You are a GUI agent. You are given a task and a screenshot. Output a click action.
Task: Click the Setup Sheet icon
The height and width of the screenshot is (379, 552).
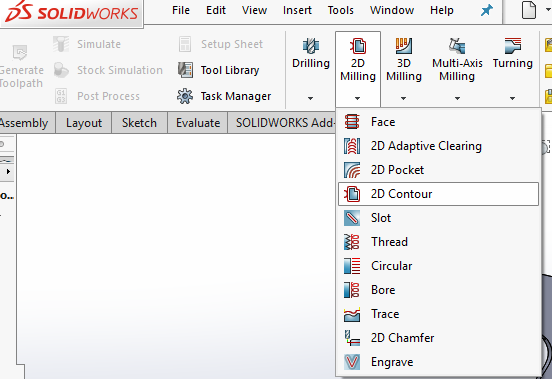coord(185,44)
